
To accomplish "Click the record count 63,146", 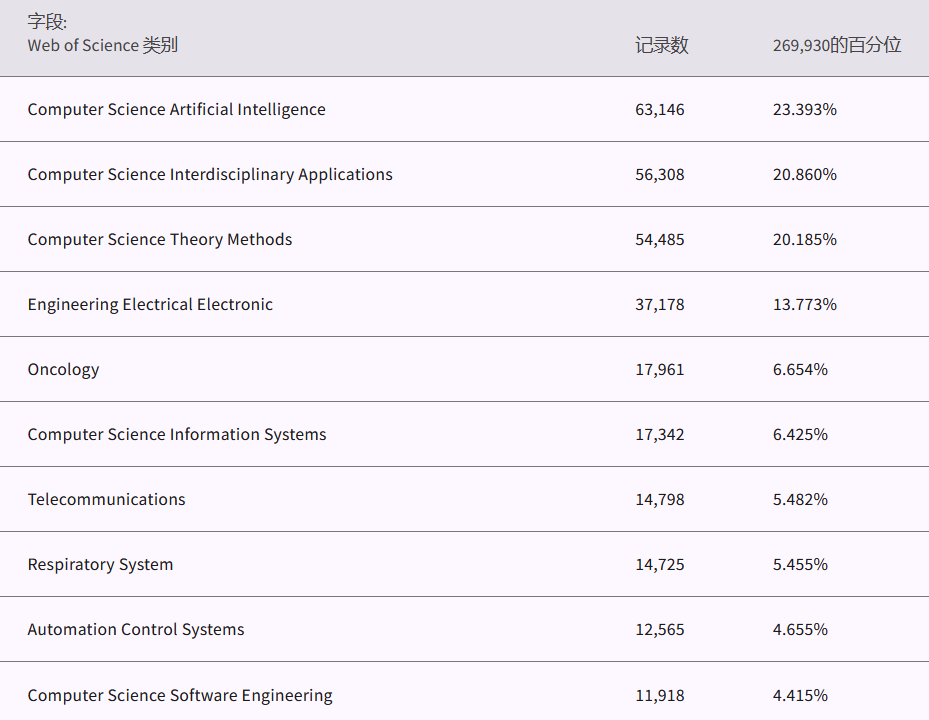I will [660, 110].
